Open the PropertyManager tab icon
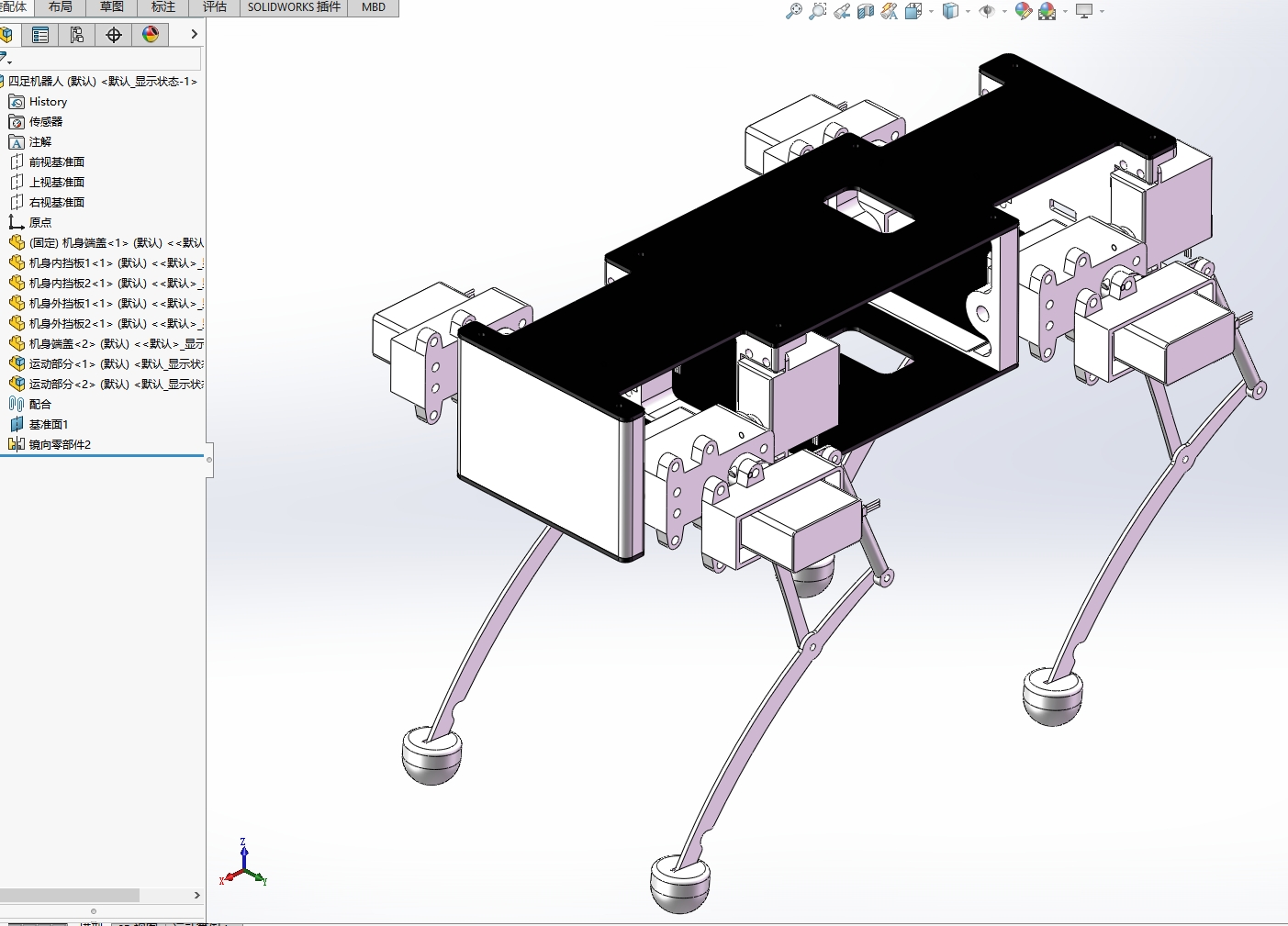The width and height of the screenshot is (1288, 926). tap(40, 35)
